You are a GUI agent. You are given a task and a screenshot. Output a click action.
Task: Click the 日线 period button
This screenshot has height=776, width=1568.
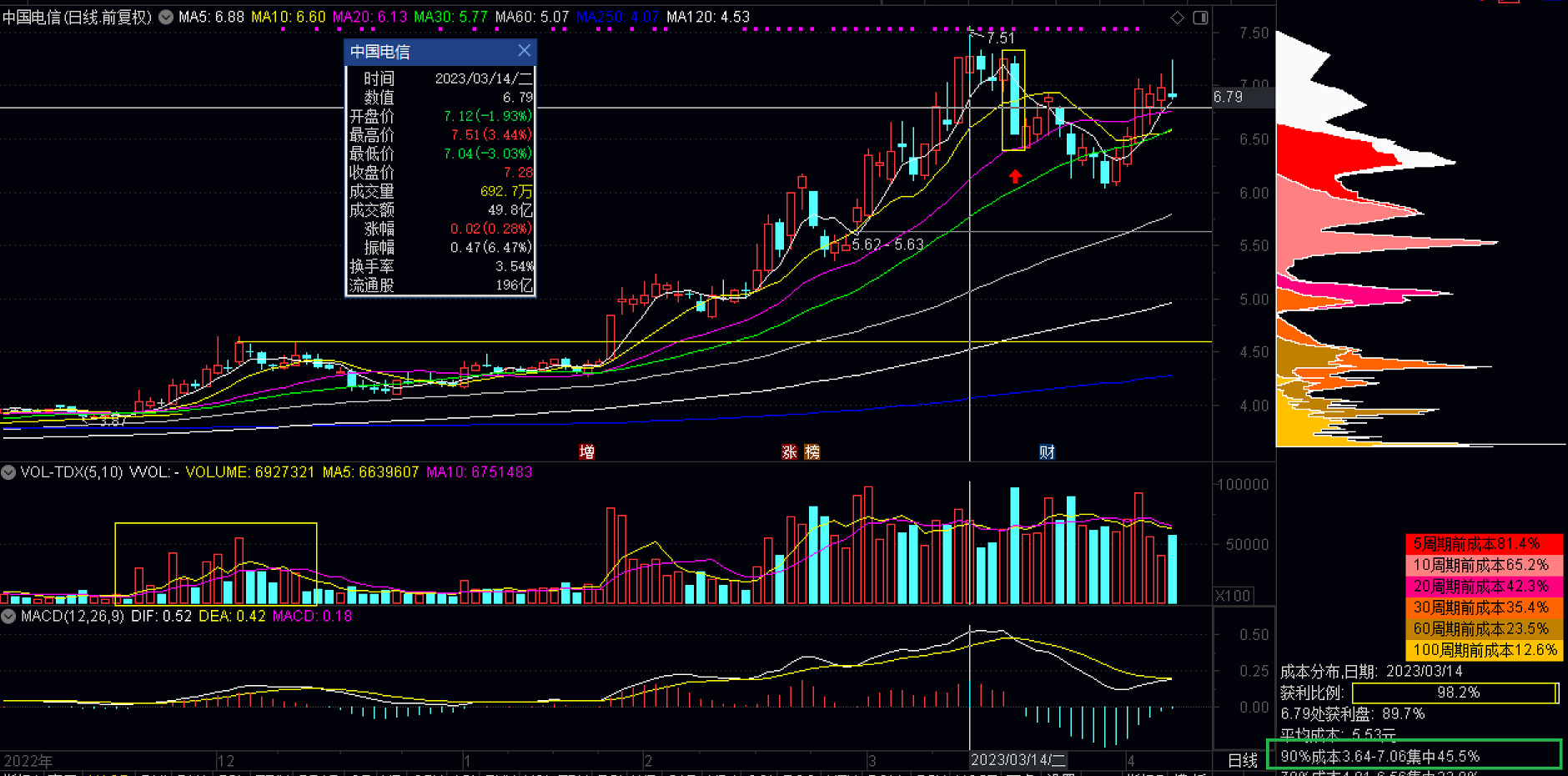coord(1242,760)
